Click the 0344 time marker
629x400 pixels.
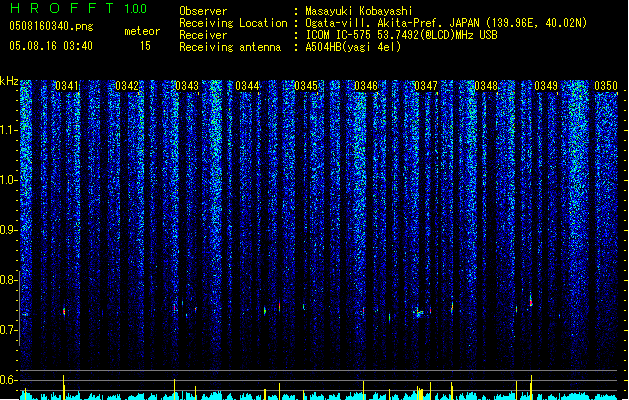[247, 86]
